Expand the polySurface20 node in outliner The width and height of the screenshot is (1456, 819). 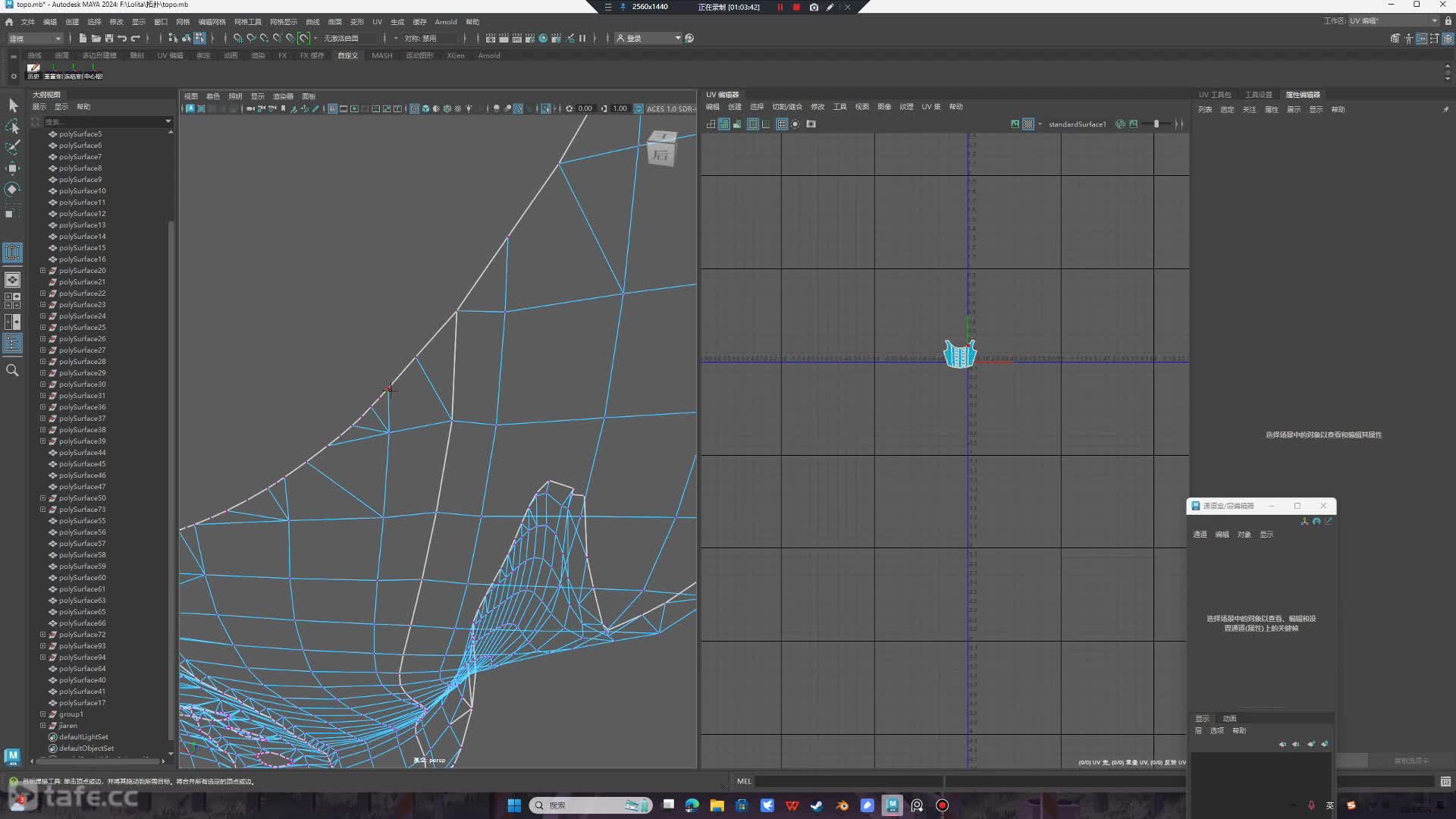pyautogui.click(x=43, y=271)
